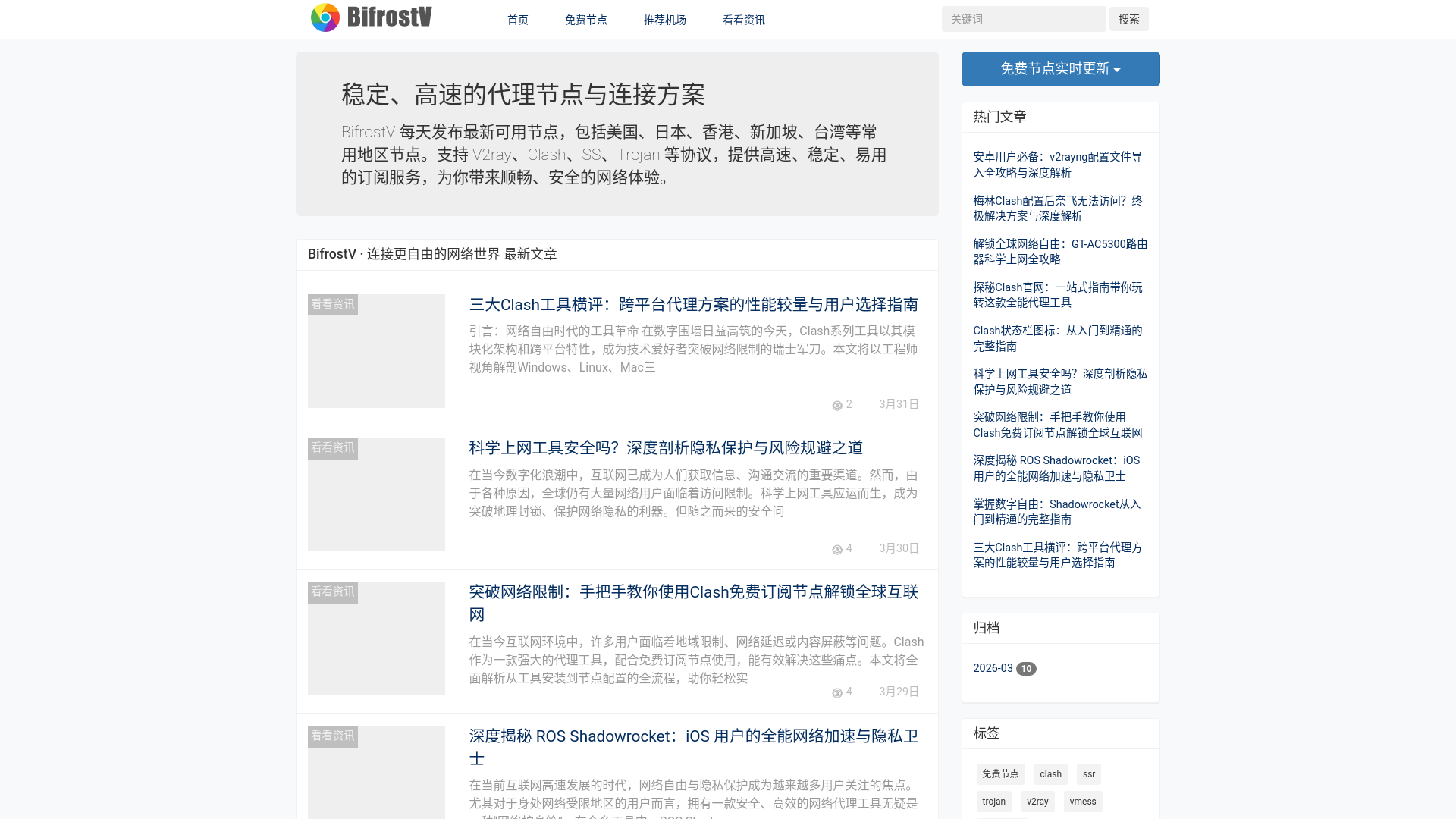Click the archive count badge 10
This screenshot has height=819, width=1456.
point(1026,669)
